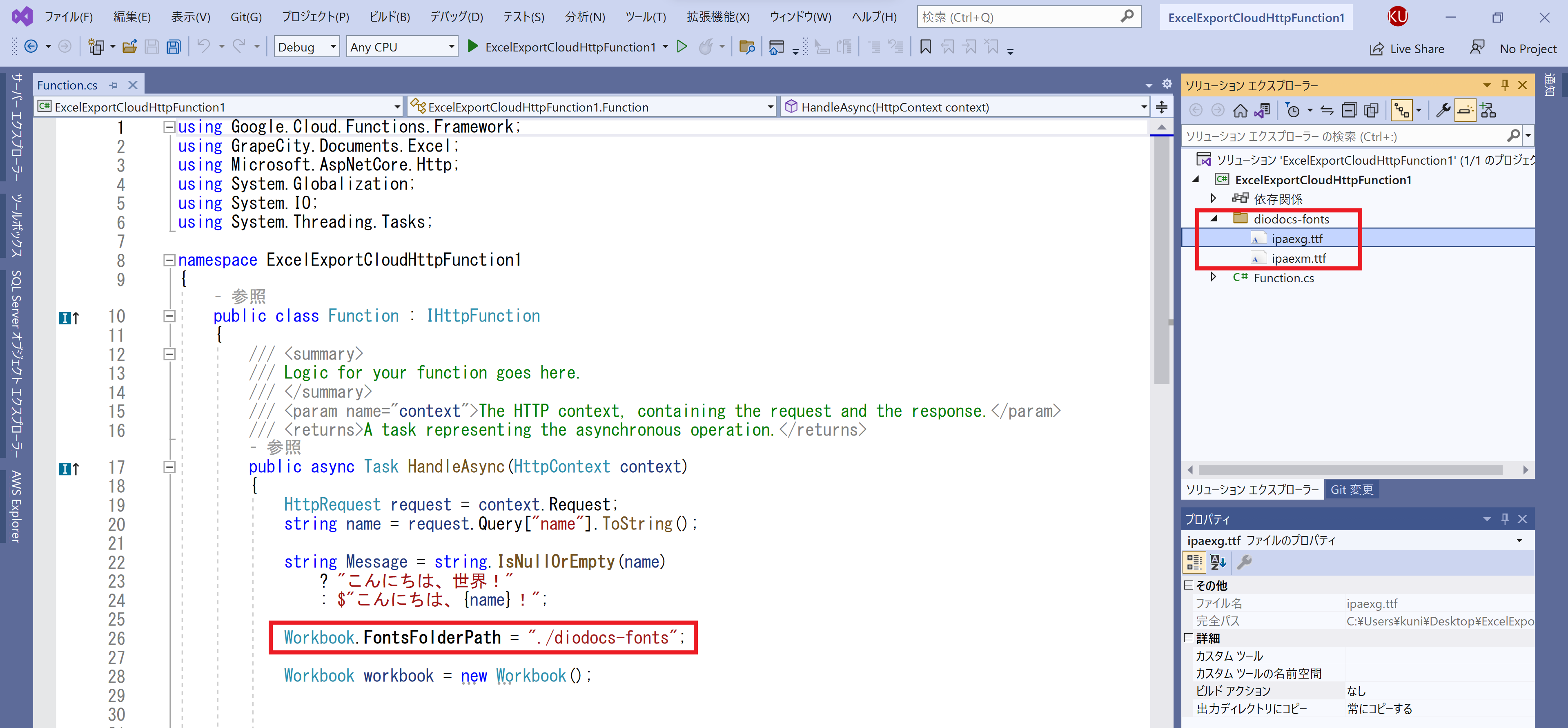Click the Add Nested Item hierarchy icon
This screenshot has width=1568, height=728.
click(x=1488, y=110)
